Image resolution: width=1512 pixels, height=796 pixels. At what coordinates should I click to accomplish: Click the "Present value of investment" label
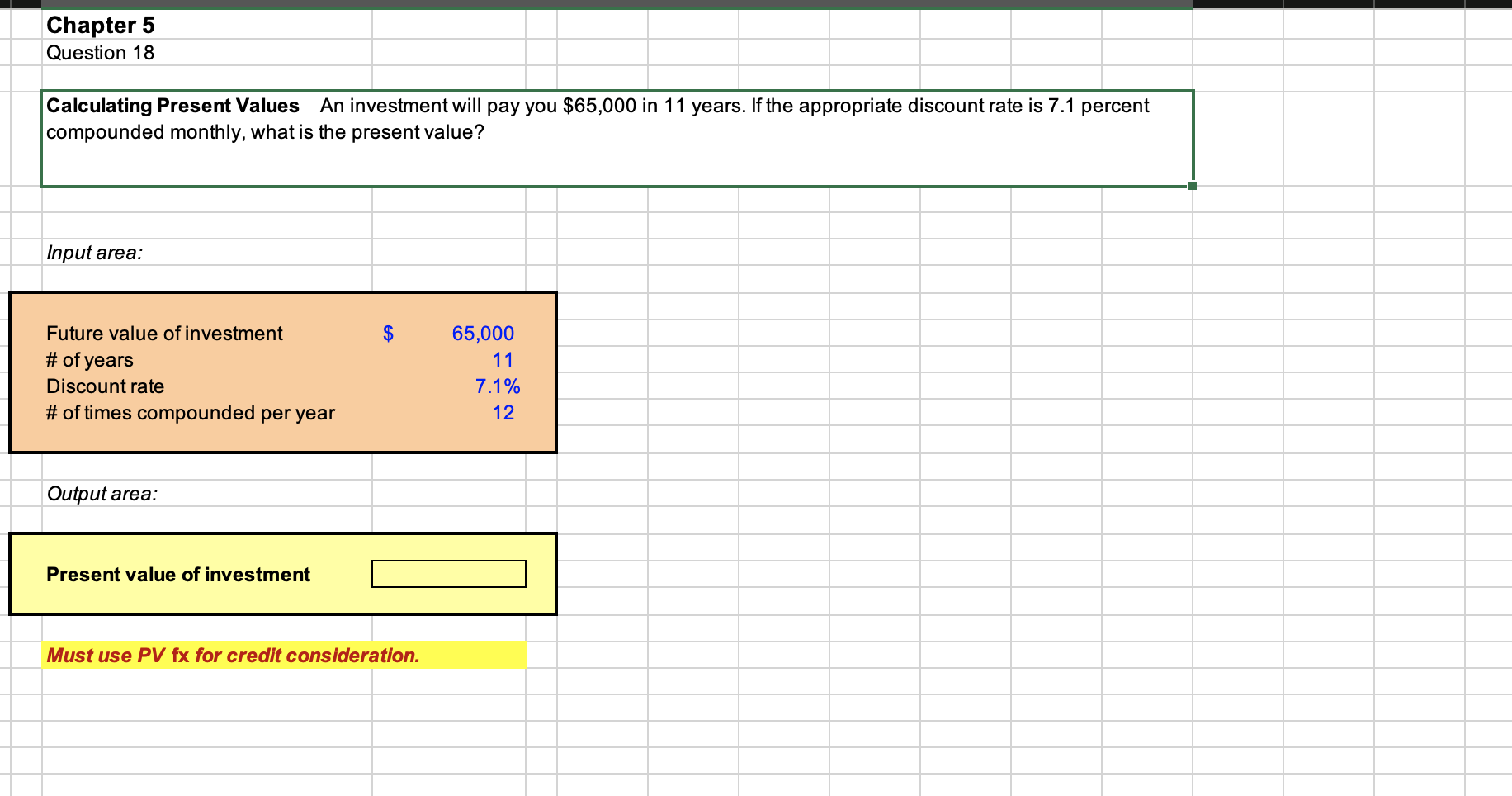click(178, 574)
